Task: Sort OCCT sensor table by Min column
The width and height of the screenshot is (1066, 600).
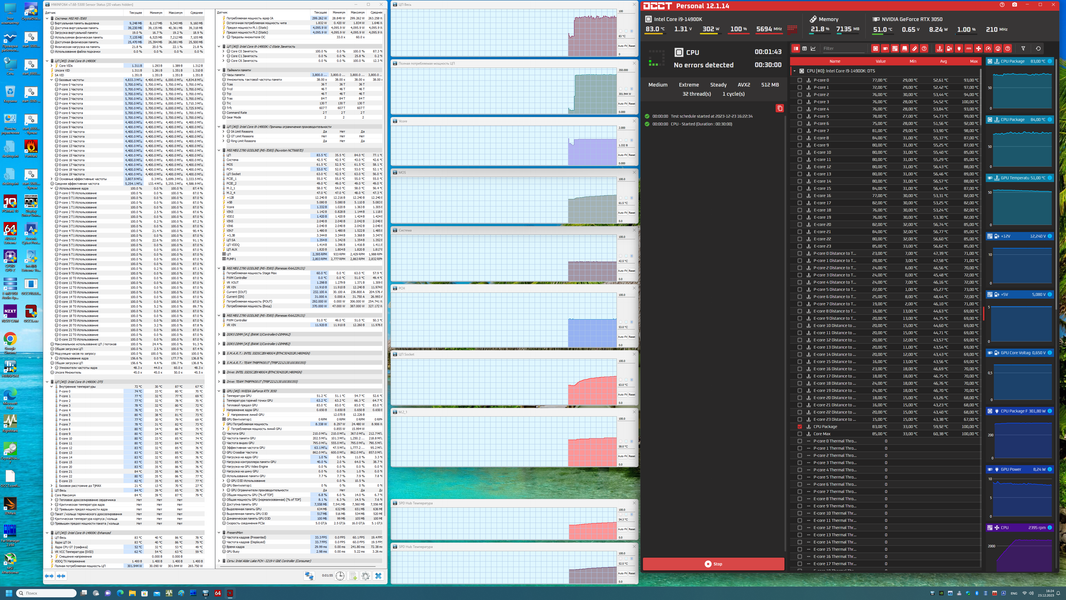Action: coord(913,61)
